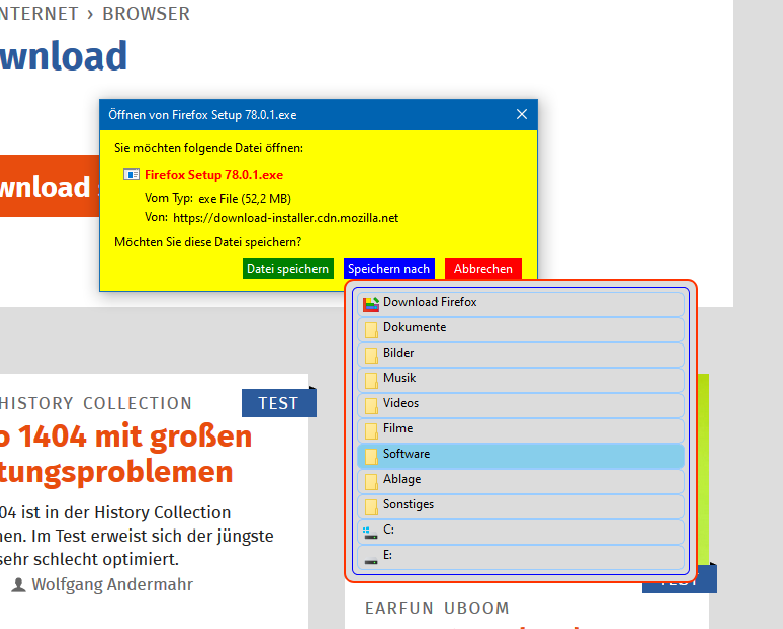Click the orange Download button on page
The width and height of the screenshot is (783, 629).
click(49, 186)
